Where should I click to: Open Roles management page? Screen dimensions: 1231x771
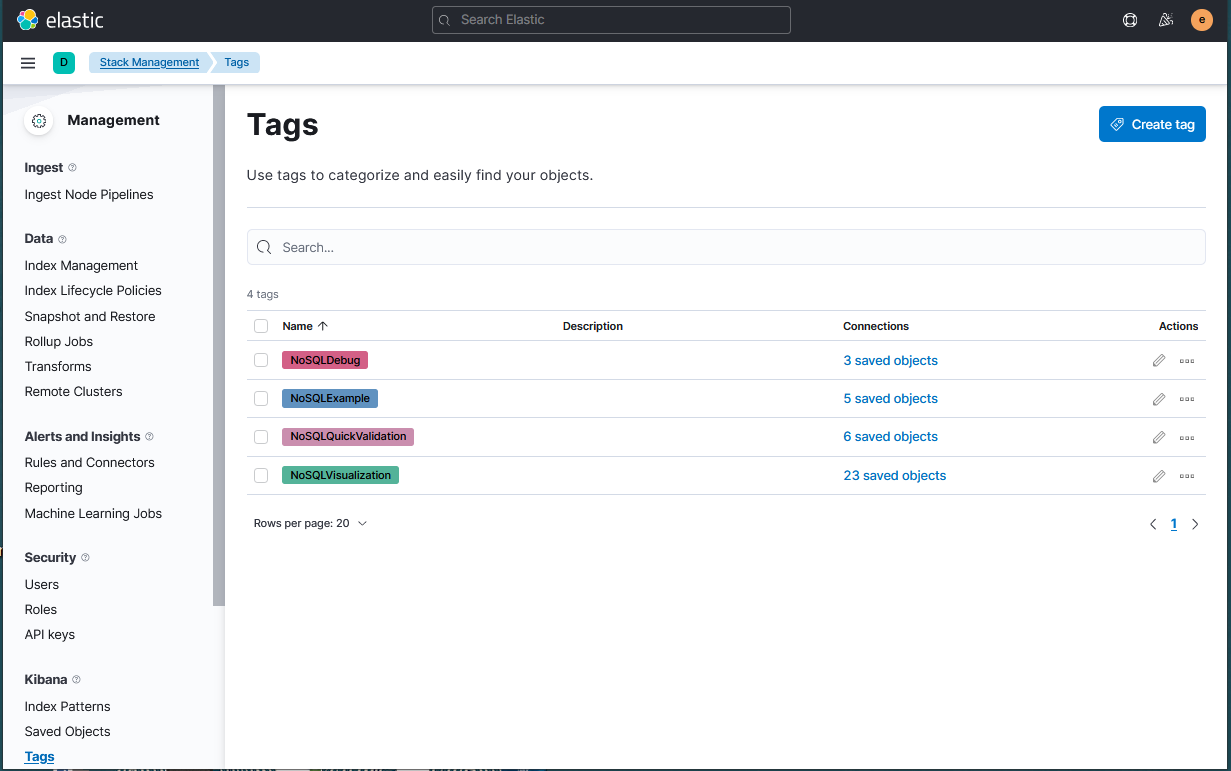pyautogui.click(x=41, y=610)
